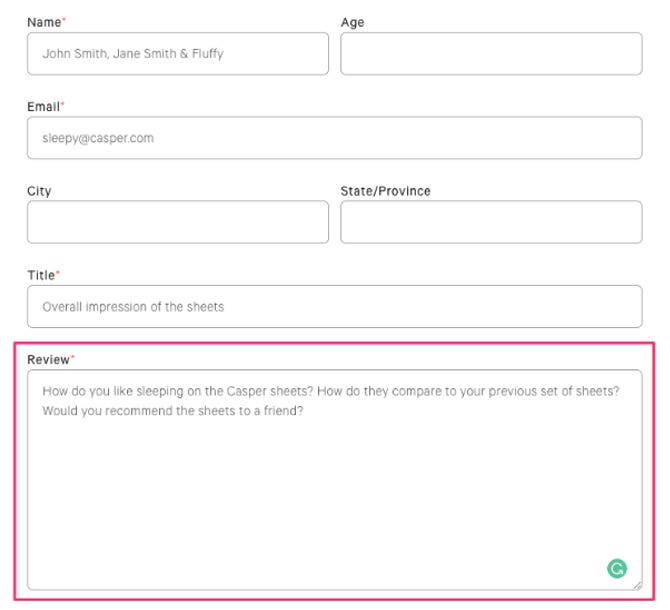The image size is (670, 610).
Task: Click inside the Review text area
Action: [x=335, y=480]
